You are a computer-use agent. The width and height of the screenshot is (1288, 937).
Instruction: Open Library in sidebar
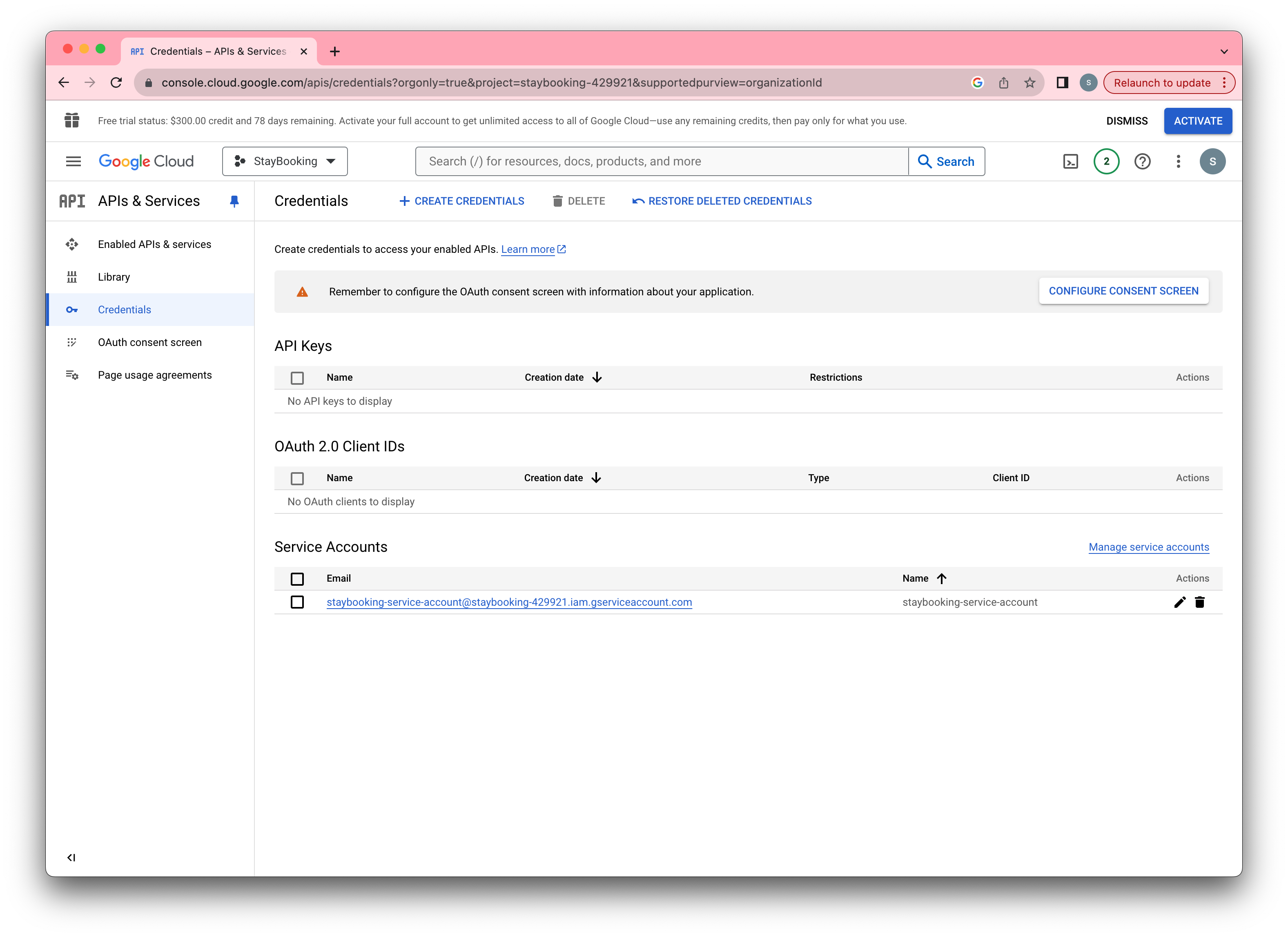click(114, 277)
